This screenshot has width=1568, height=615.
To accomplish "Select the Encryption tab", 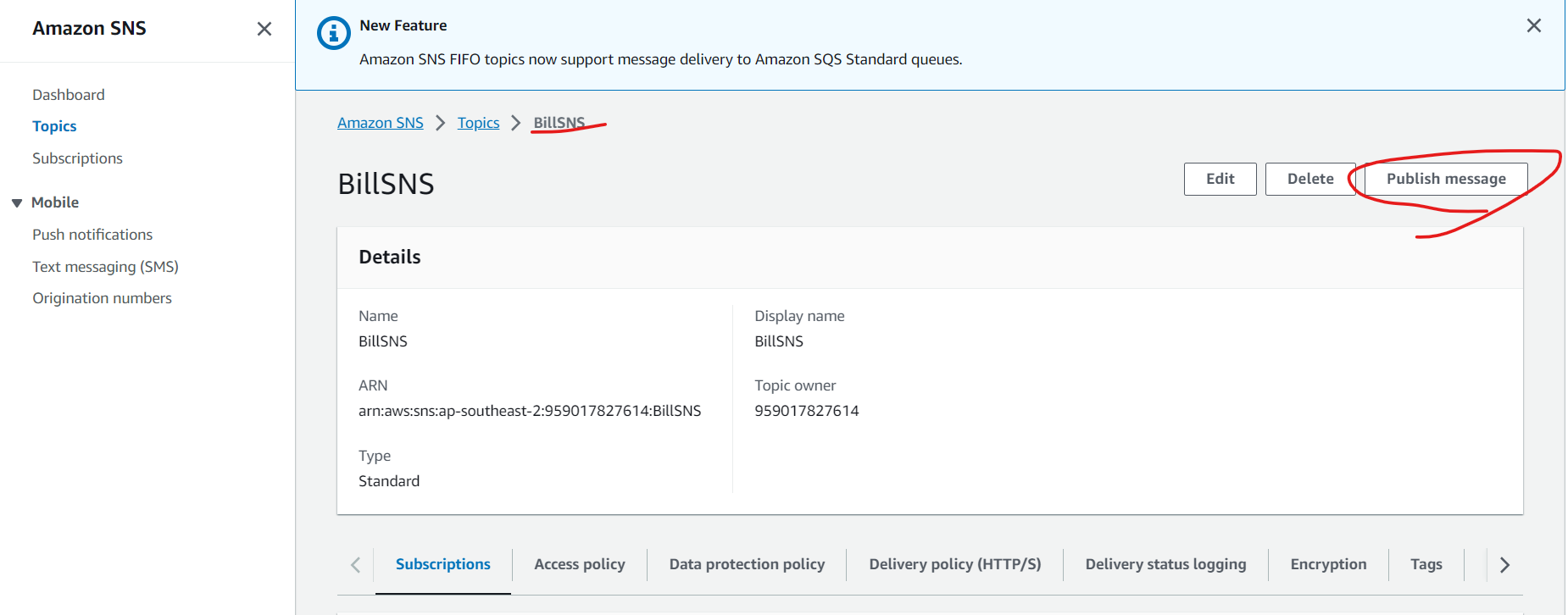I will point(1328,565).
